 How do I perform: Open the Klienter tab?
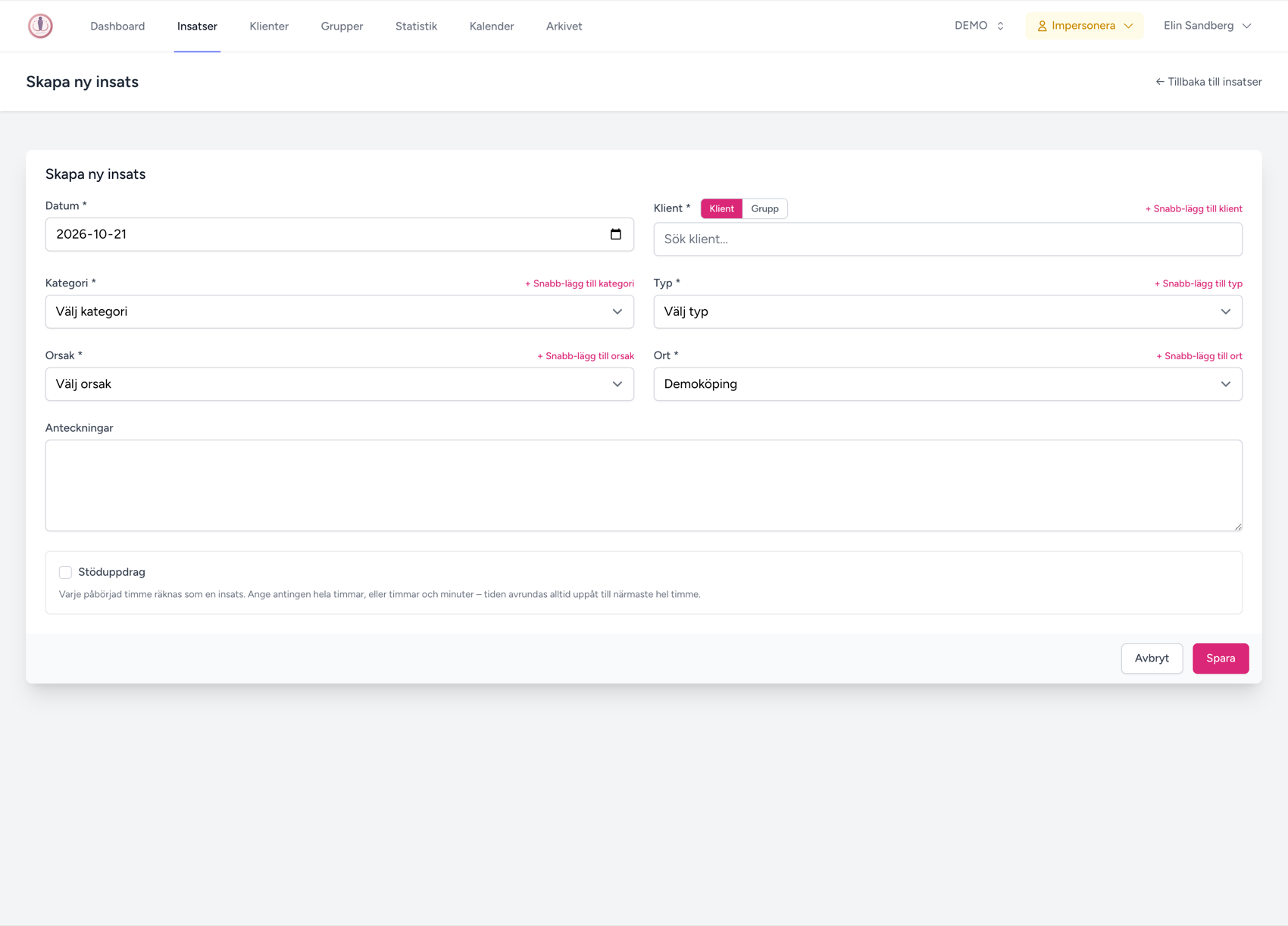coord(269,26)
